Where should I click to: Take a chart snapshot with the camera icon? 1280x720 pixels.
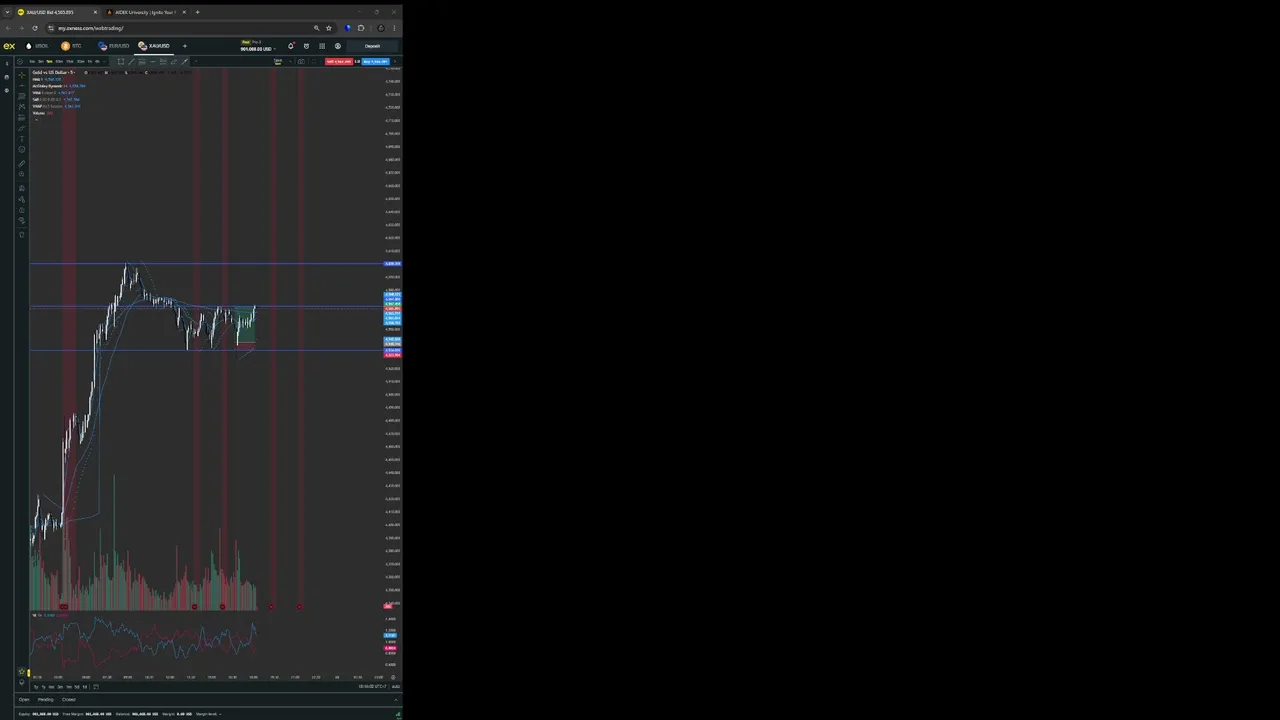coord(301,62)
